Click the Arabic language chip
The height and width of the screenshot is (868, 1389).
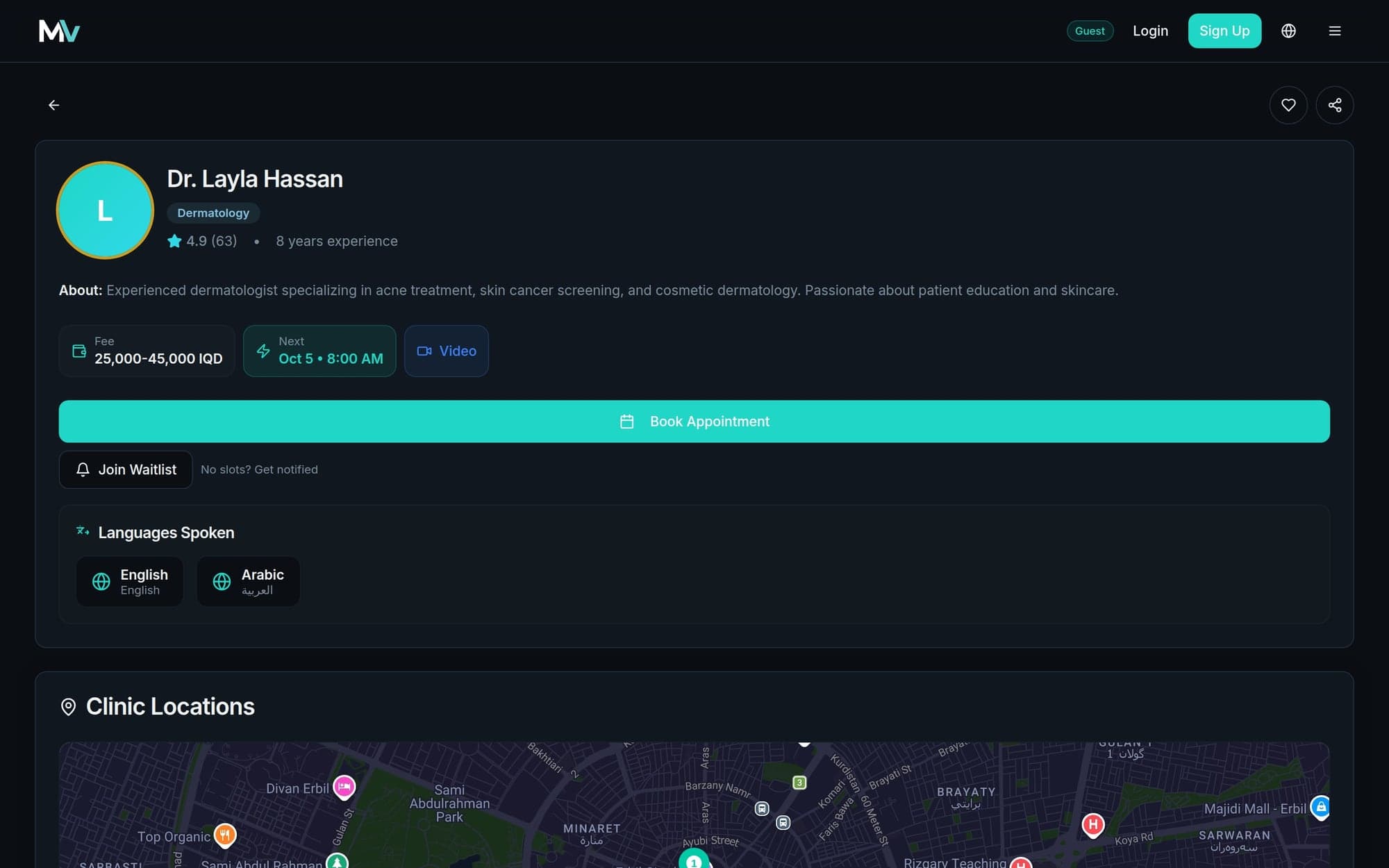[x=248, y=581]
